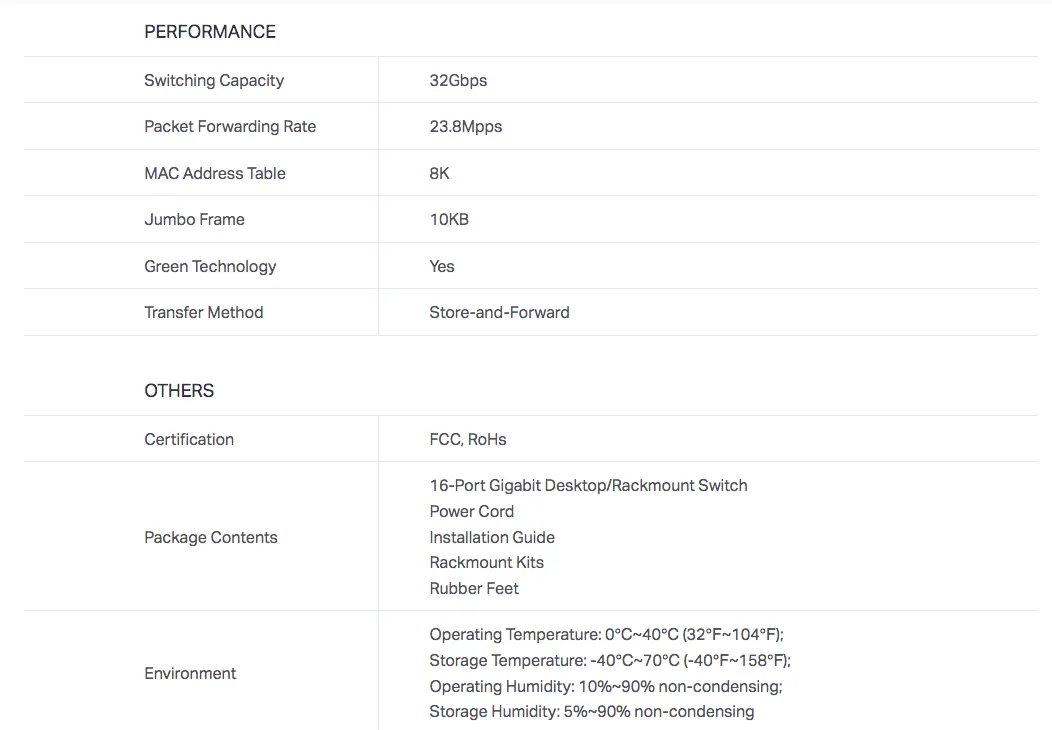Click the 32Gbps value
The image size is (1052, 730).
point(458,81)
